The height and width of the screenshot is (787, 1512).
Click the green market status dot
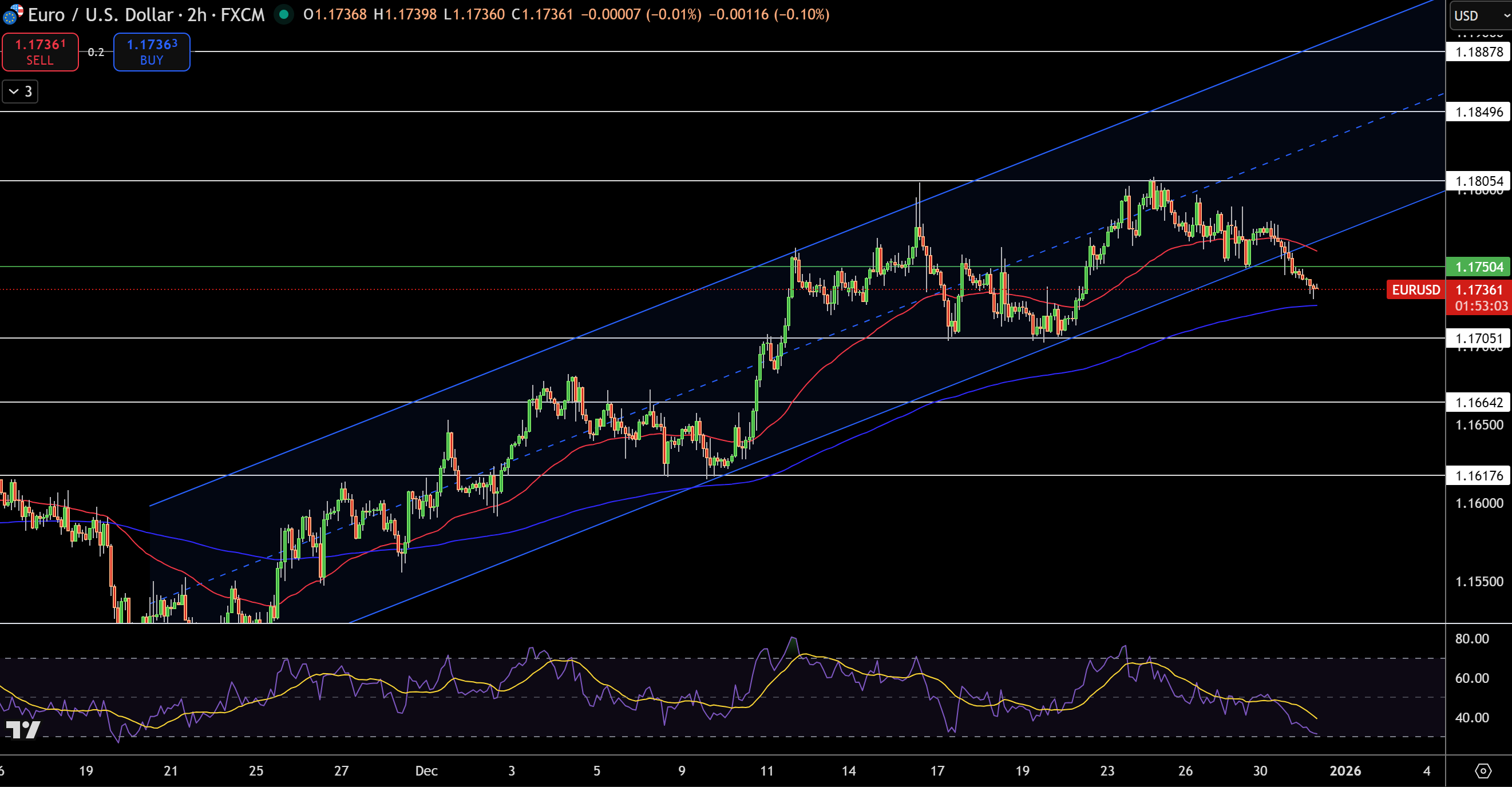pos(284,14)
